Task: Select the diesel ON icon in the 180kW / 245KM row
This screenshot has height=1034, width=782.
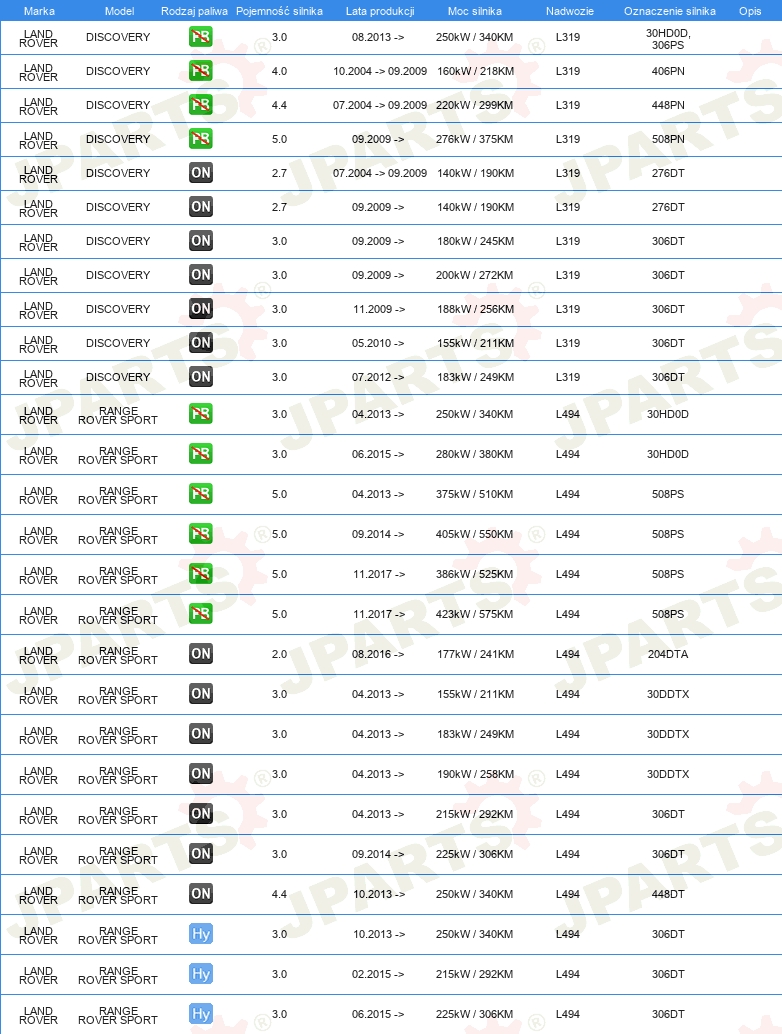Action: (200, 241)
